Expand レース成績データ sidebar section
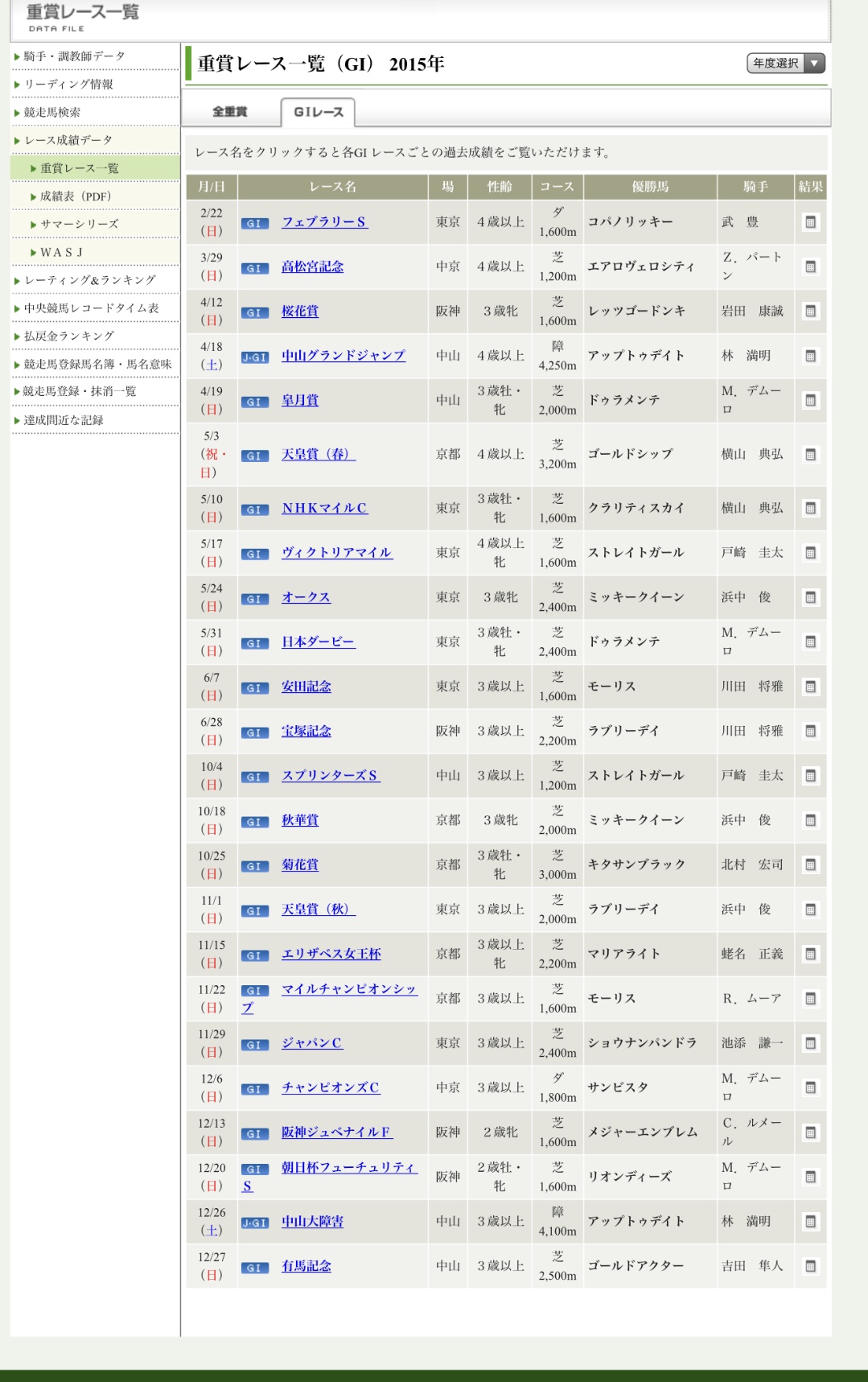The image size is (868, 1382). pos(68,140)
